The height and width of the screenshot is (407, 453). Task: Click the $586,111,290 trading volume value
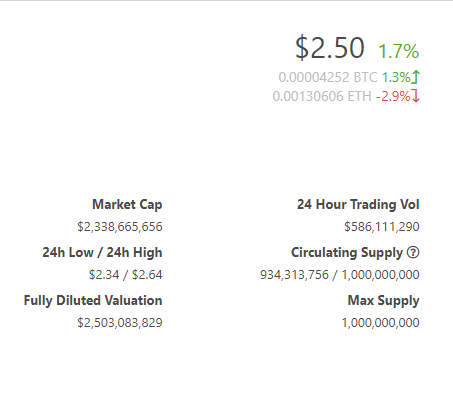[382, 227]
